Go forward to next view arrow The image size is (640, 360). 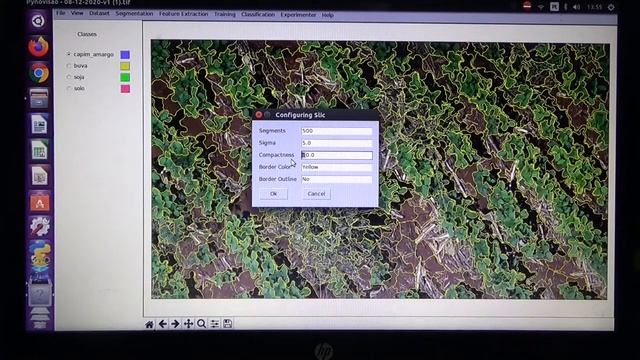(x=175, y=324)
